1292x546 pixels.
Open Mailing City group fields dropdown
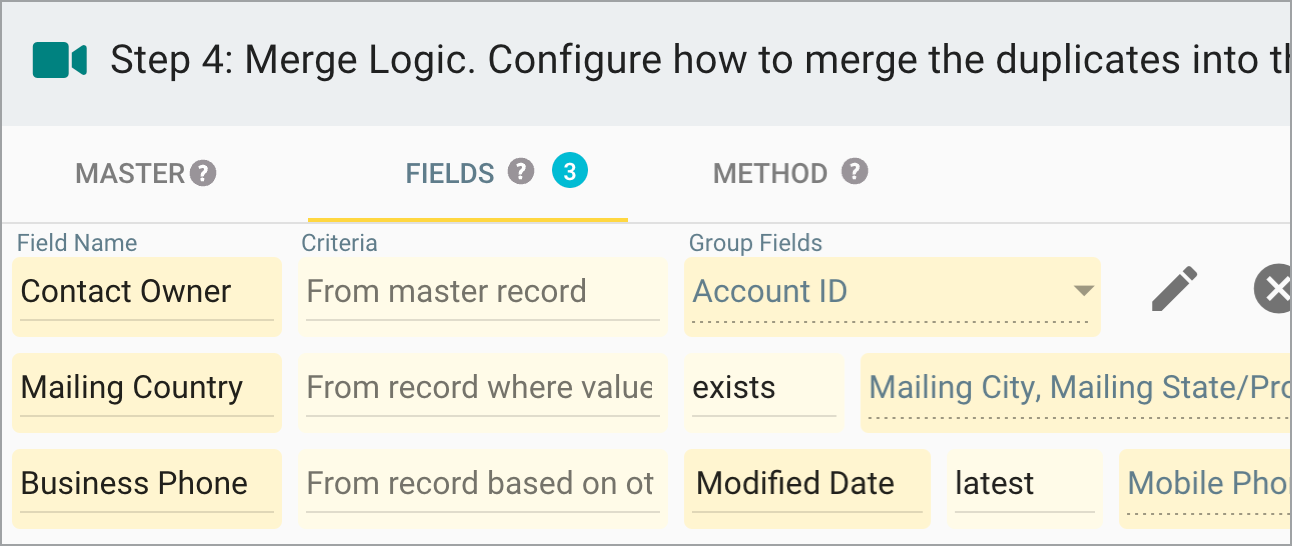pos(1076,393)
